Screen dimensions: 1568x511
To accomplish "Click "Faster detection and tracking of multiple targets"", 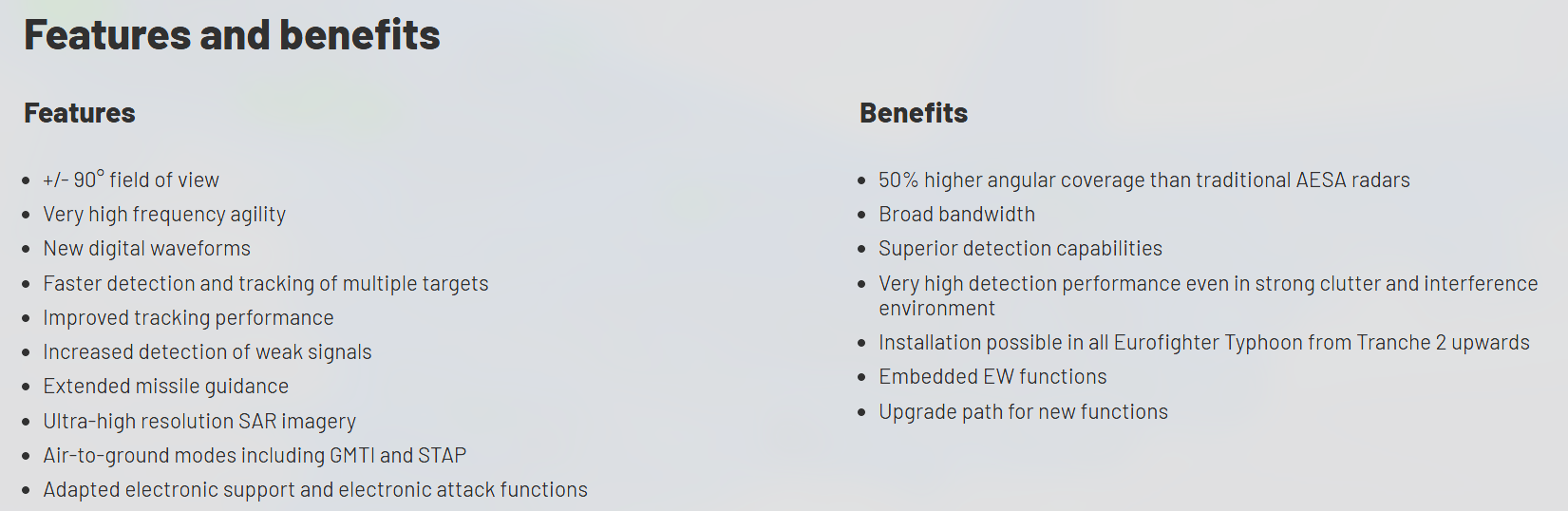I will click(266, 283).
